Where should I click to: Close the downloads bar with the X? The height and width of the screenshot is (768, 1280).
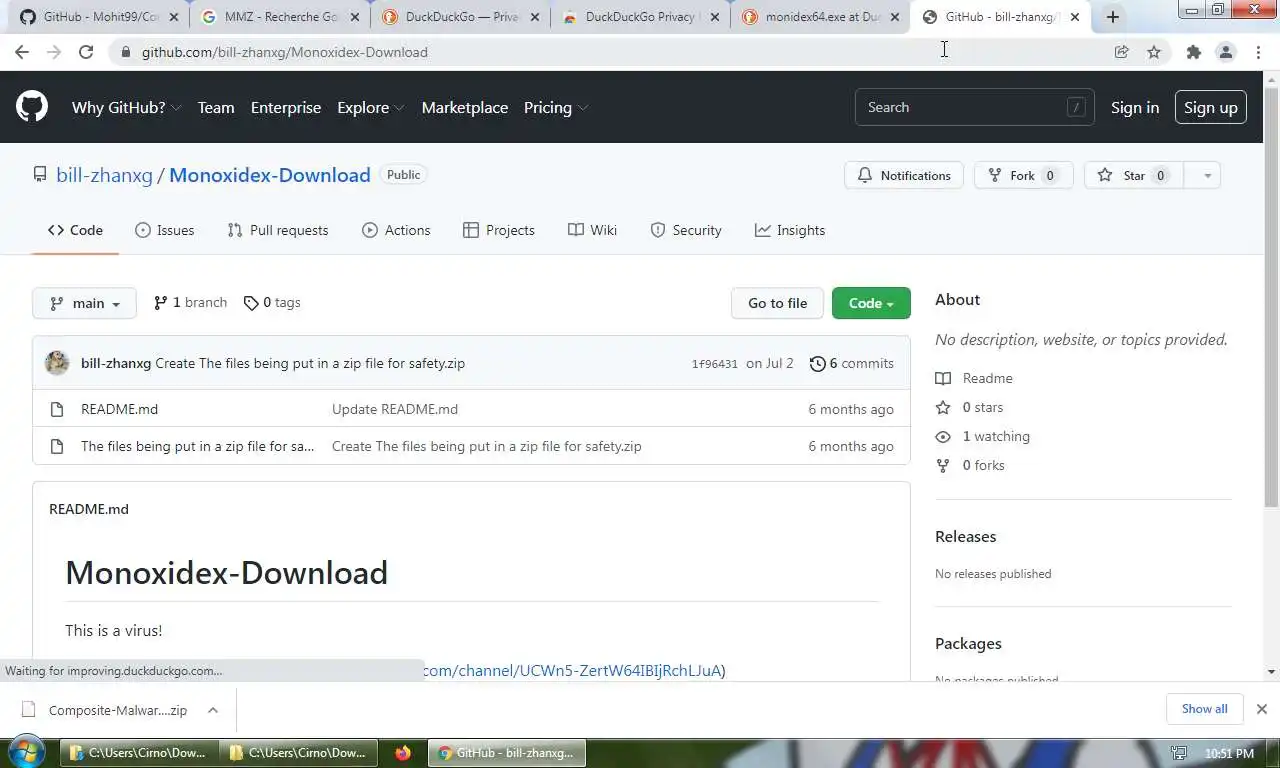pos(1261,709)
